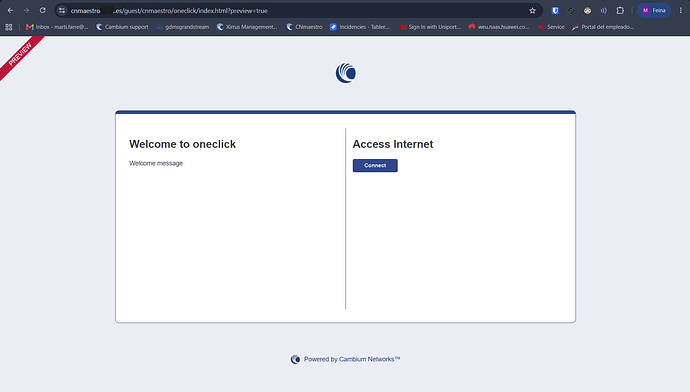Click Powered by Cambium Networks footer text
The image size is (690, 392).
352,359
